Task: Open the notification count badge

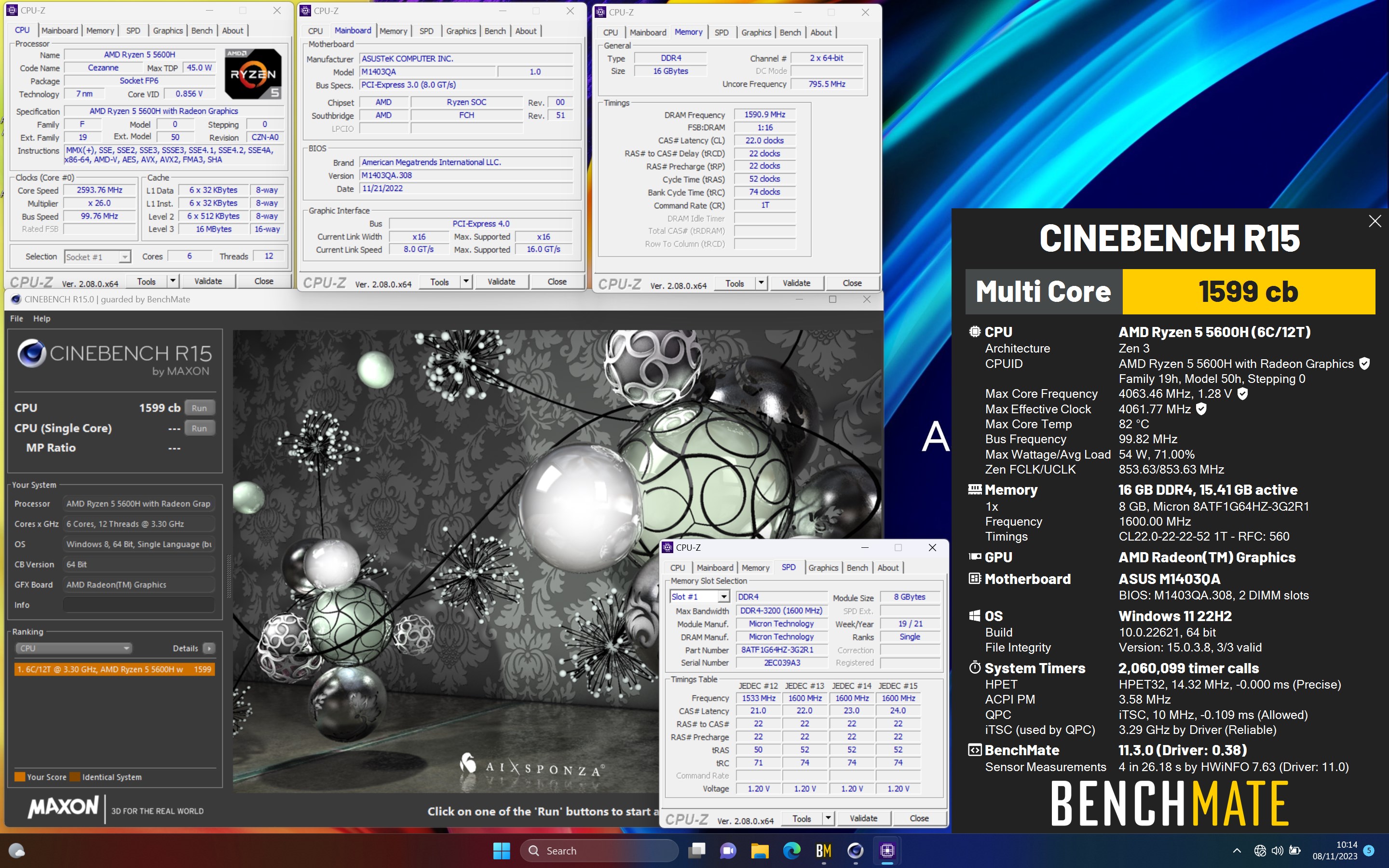Action: [x=1368, y=850]
